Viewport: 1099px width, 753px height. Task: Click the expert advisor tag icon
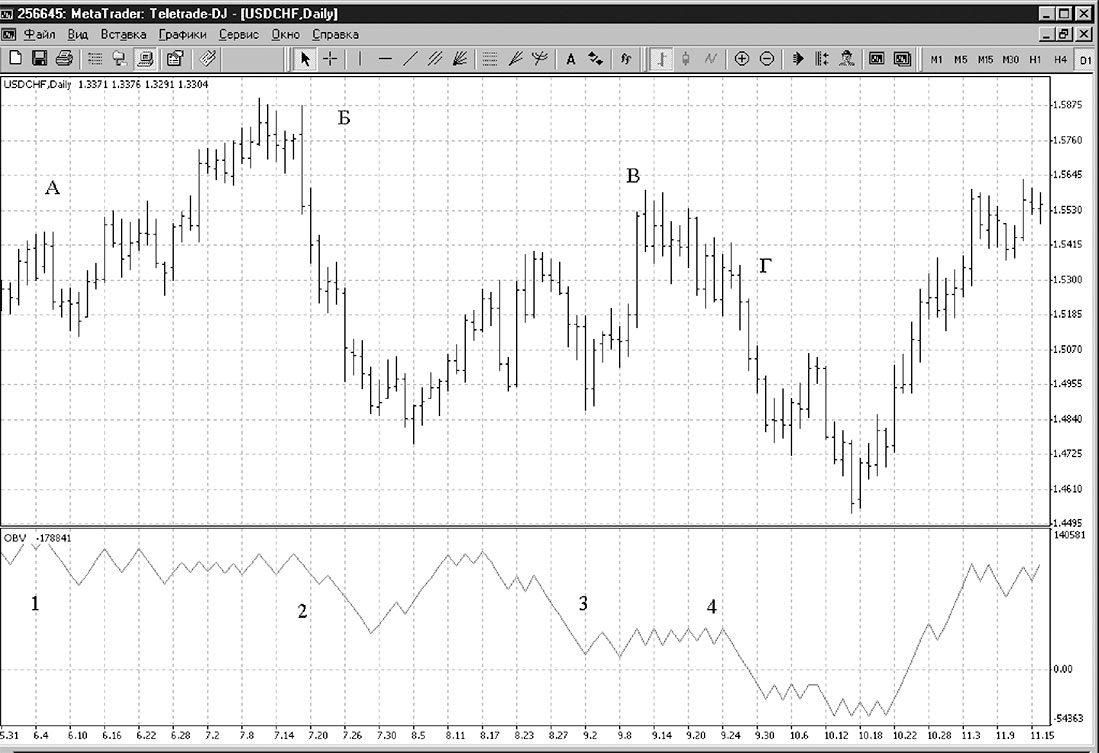[208, 59]
